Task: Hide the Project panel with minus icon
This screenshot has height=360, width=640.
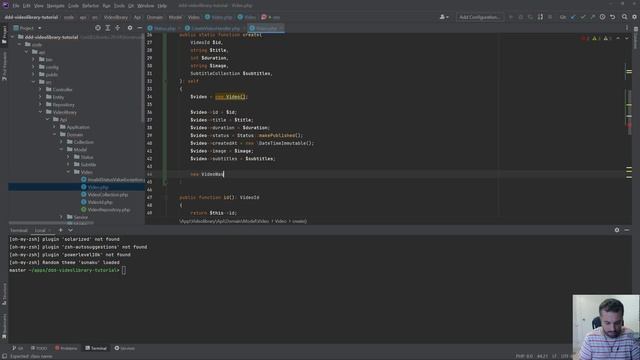Action: [140, 28]
